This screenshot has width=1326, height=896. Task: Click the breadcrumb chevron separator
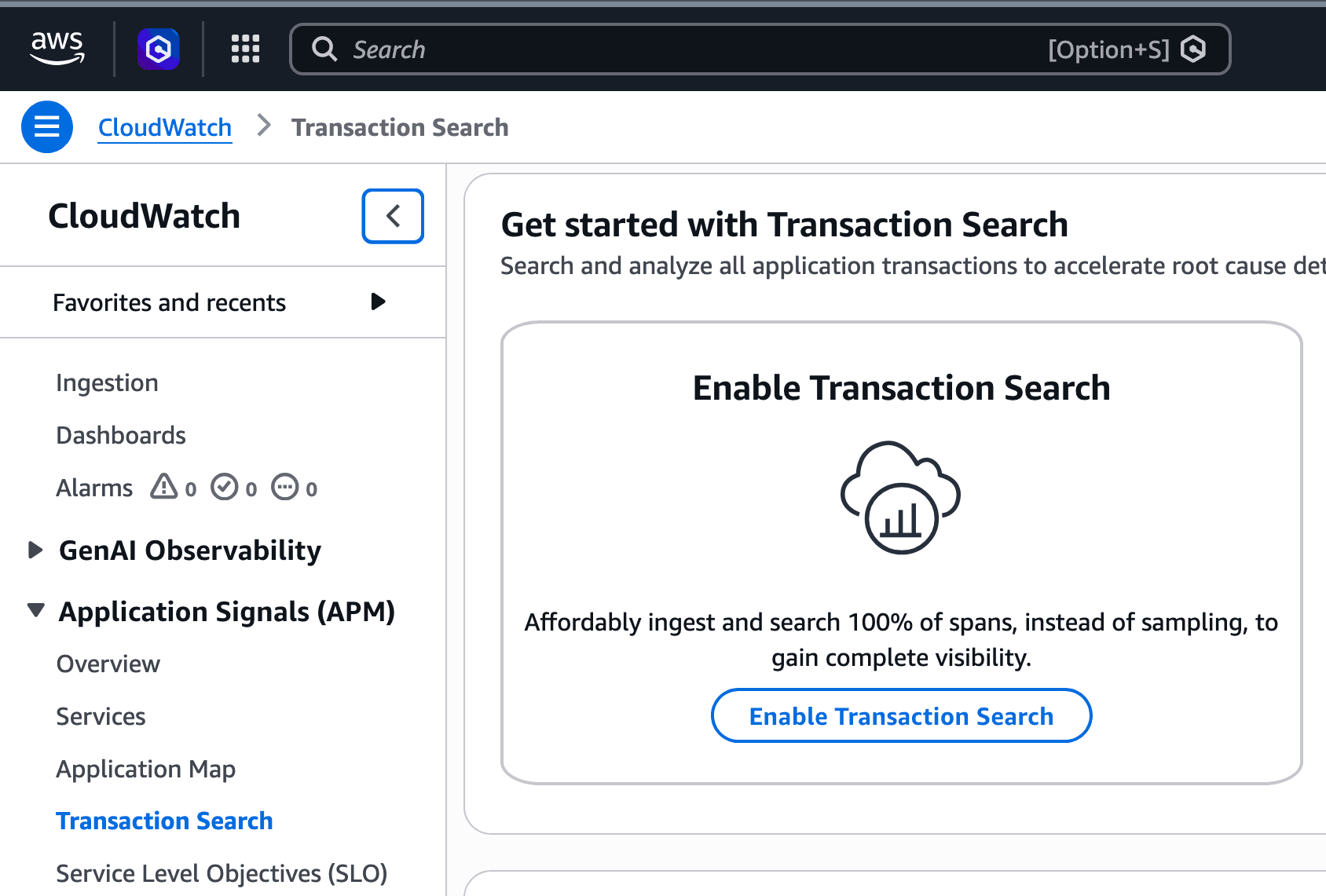point(264,126)
